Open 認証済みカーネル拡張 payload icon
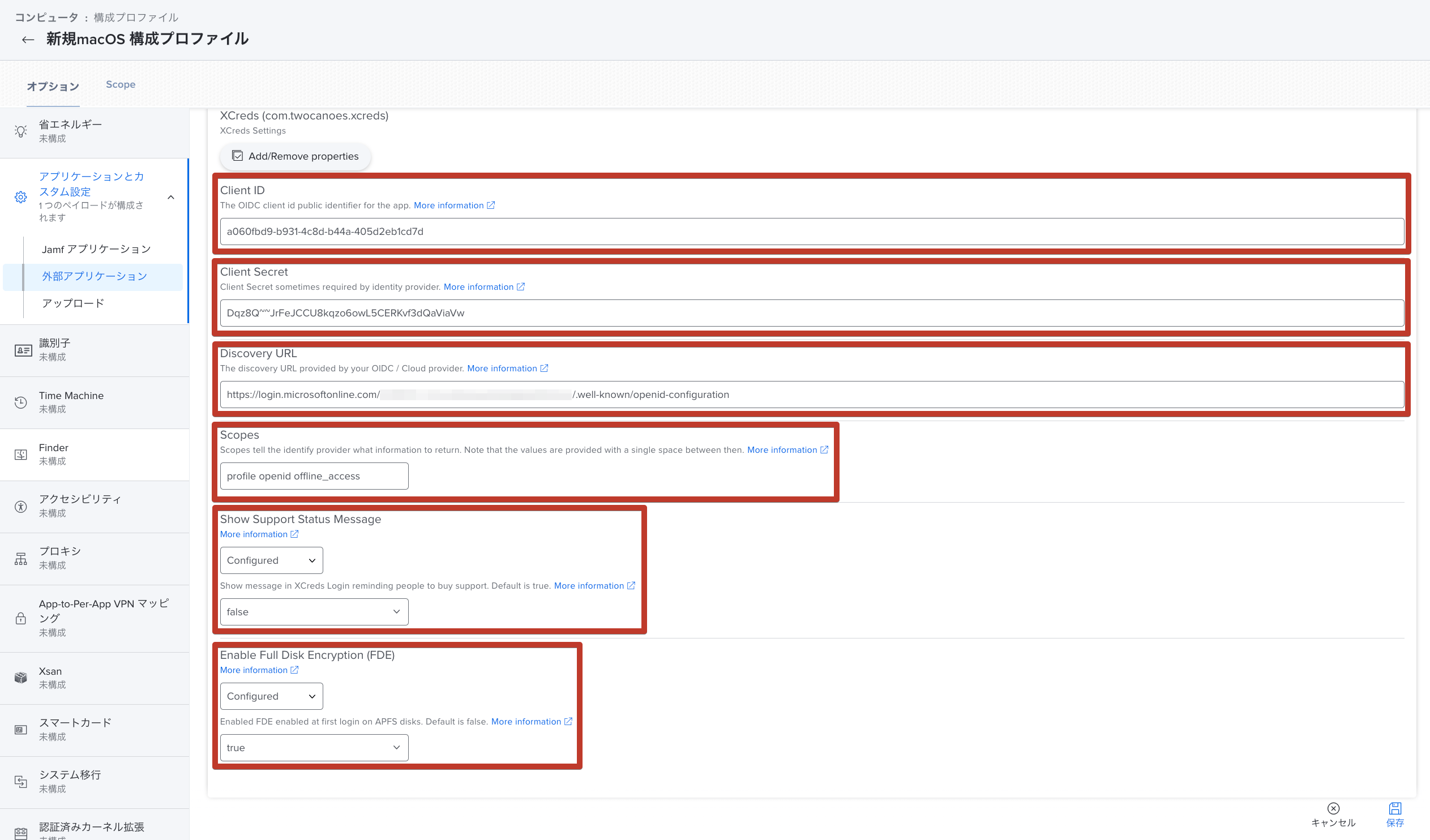The width and height of the screenshot is (1430, 840). tap(21, 833)
